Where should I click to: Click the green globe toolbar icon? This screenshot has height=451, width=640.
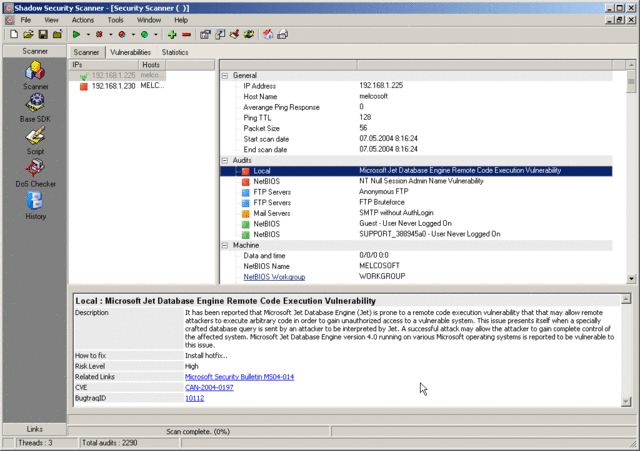pos(144,35)
